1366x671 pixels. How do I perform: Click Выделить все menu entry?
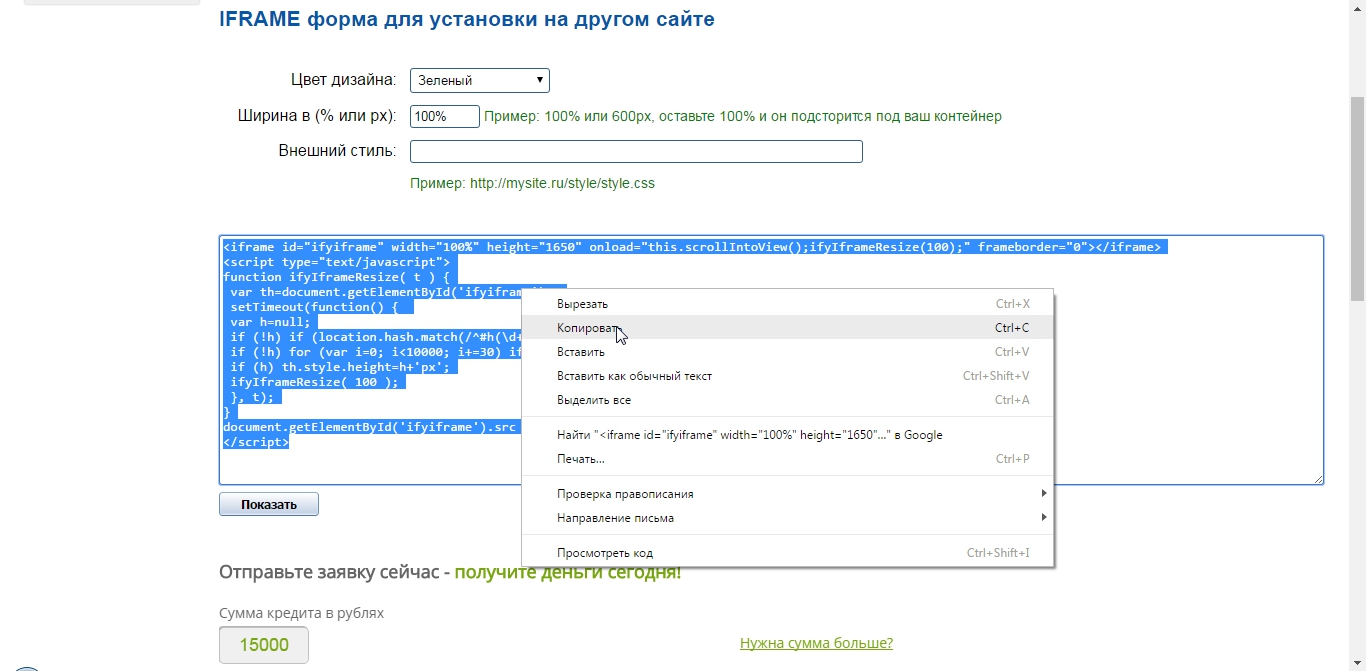click(593, 400)
